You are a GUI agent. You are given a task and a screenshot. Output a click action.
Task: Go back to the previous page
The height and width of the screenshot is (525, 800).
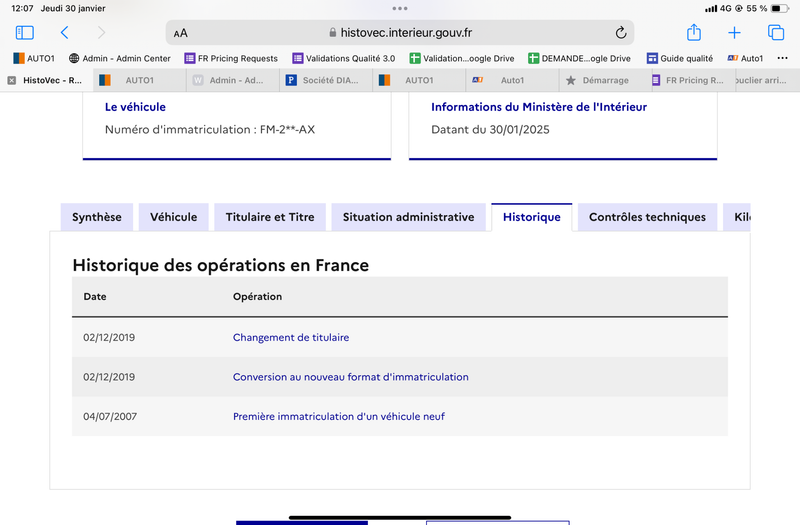click(x=64, y=33)
